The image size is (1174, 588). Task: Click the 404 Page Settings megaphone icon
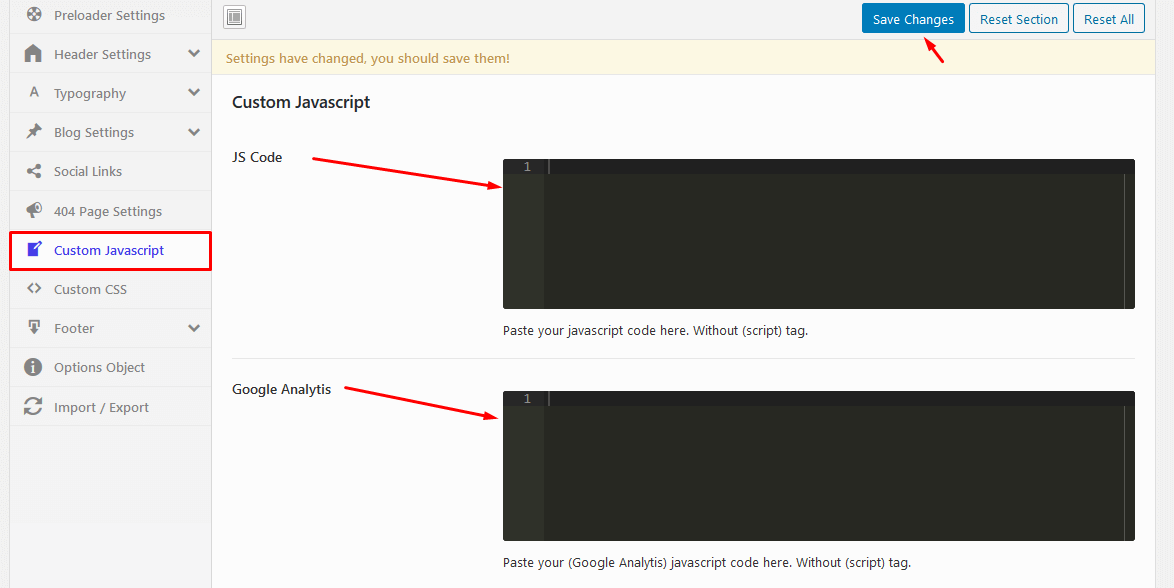coord(34,211)
